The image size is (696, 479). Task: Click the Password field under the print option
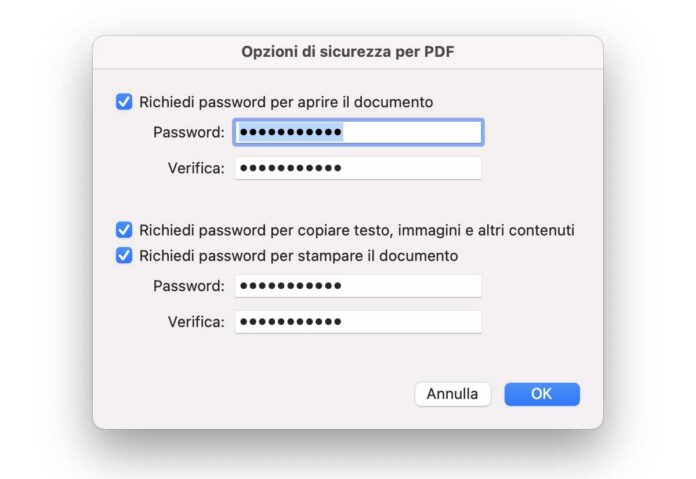coord(358,286)
